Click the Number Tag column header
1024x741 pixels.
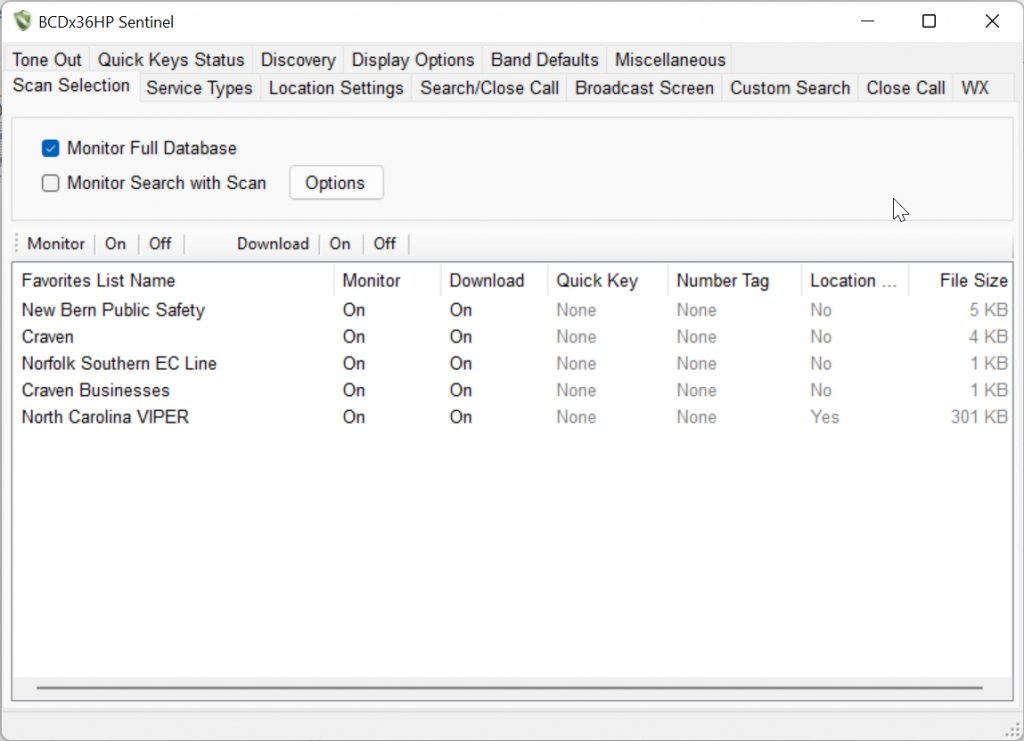coord(735,281)
